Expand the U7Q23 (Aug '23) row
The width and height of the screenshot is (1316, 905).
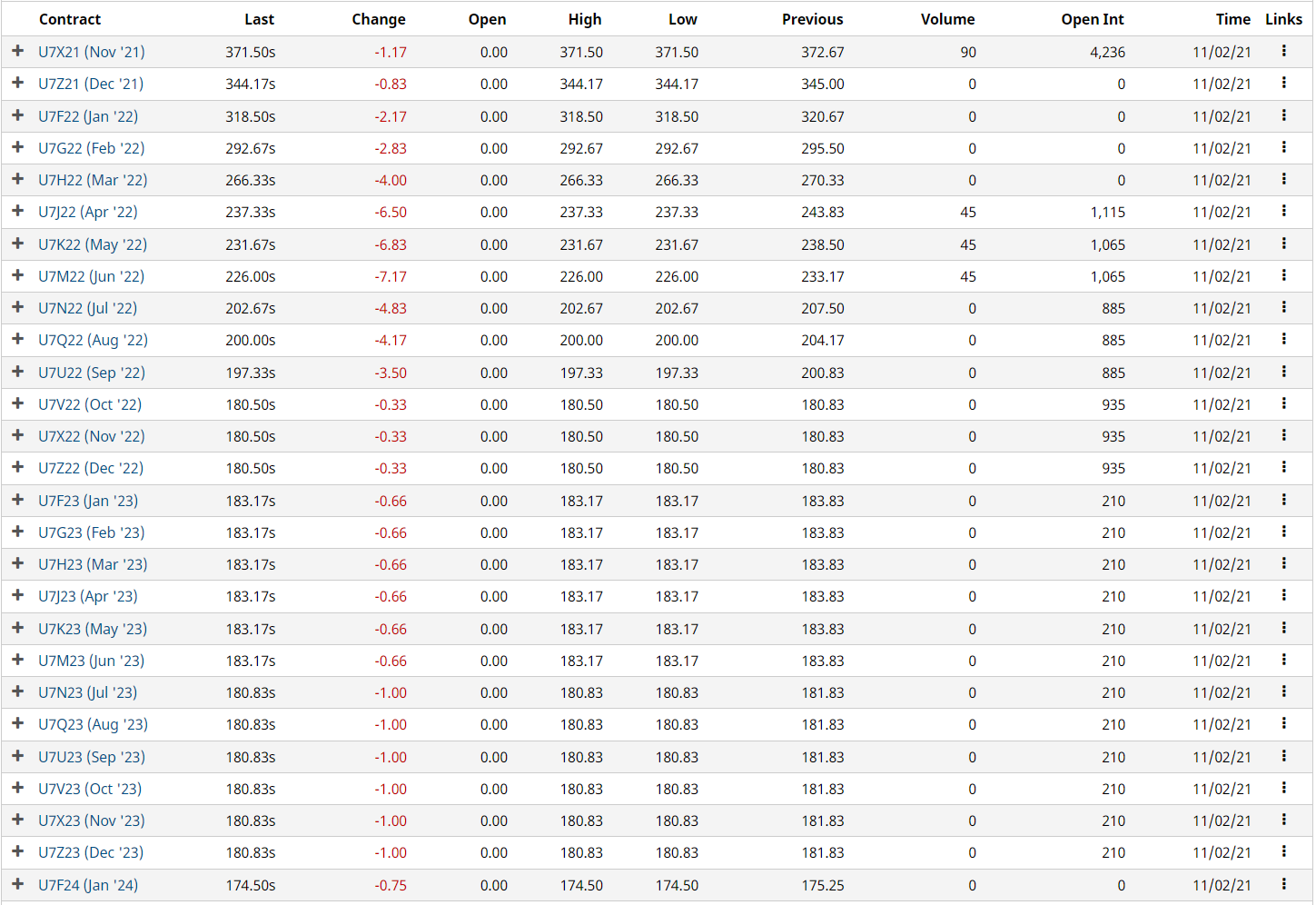tap(17, 723)
